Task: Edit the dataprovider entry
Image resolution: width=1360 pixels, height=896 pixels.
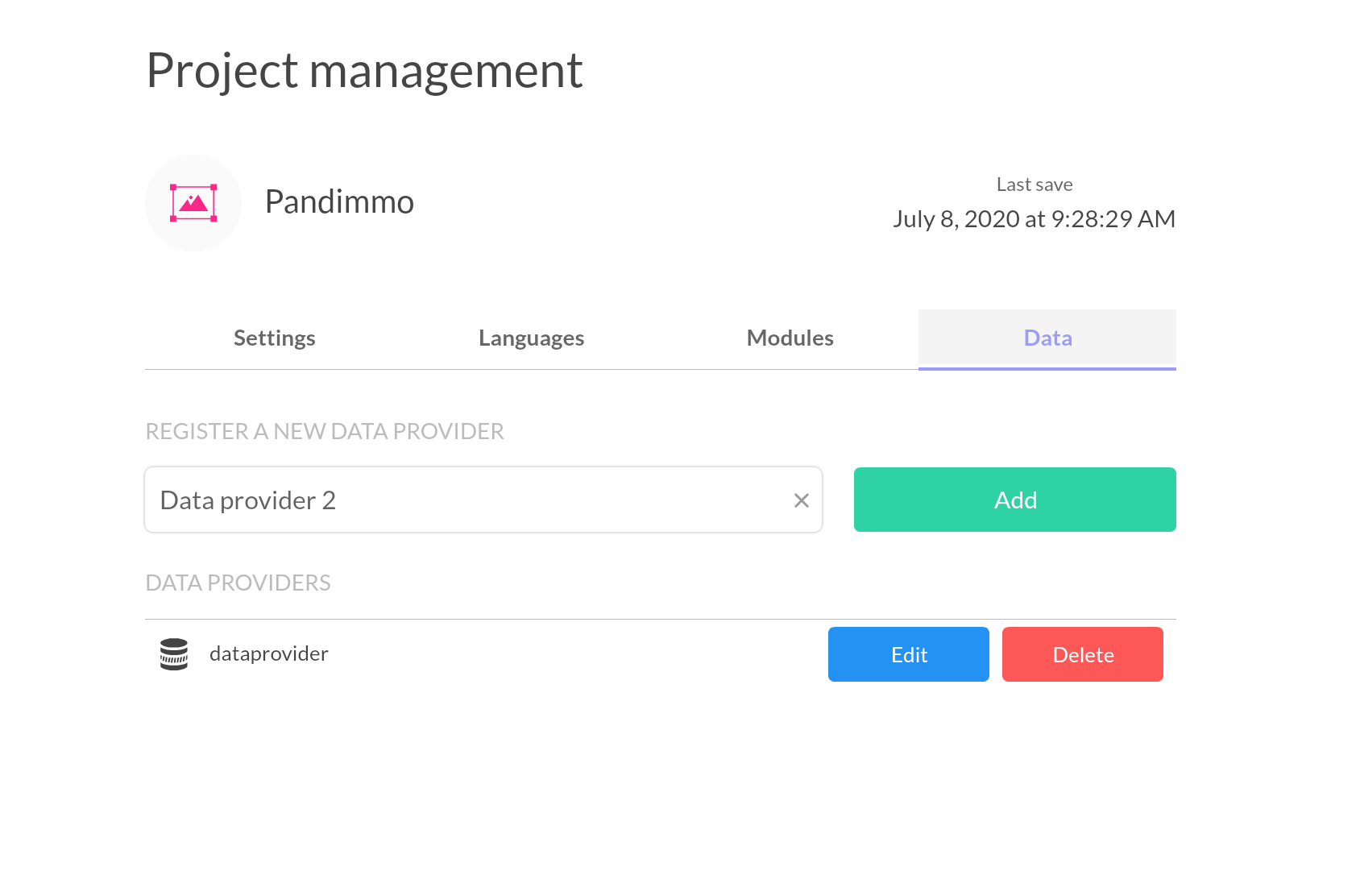Action: pyautogui.click(x=909, y=654)
